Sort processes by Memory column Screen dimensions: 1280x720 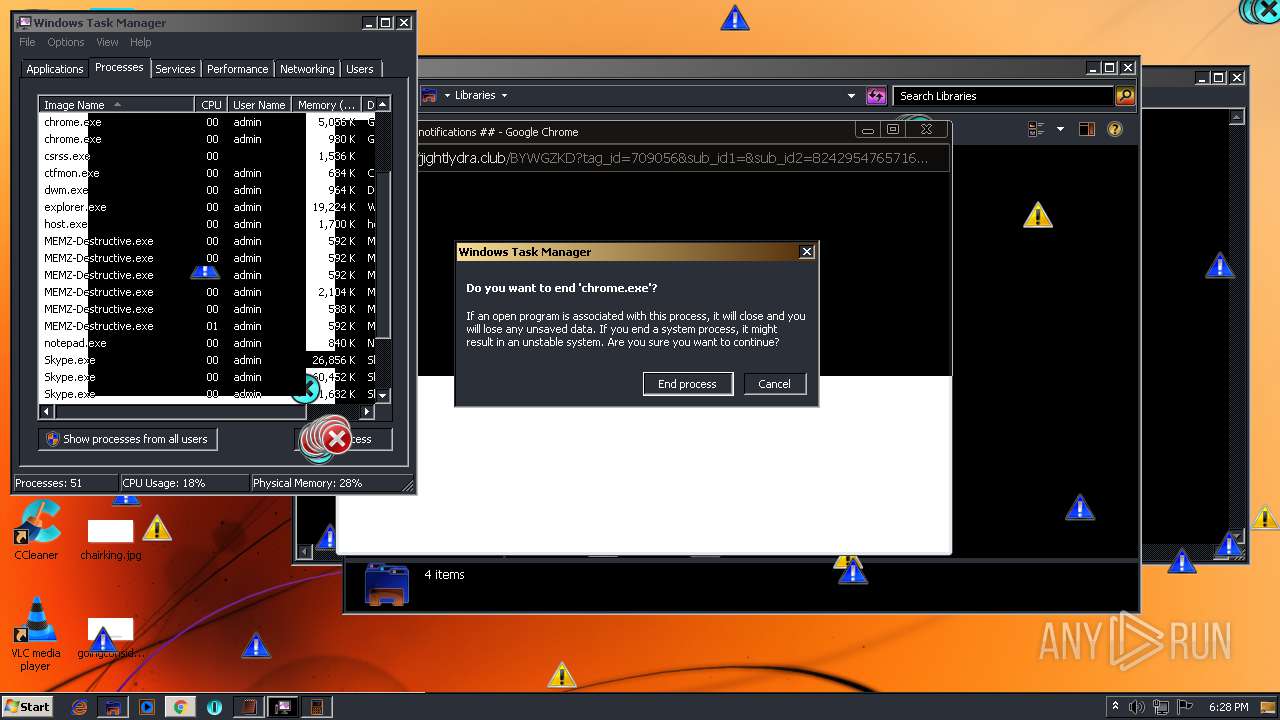point(327,105)
